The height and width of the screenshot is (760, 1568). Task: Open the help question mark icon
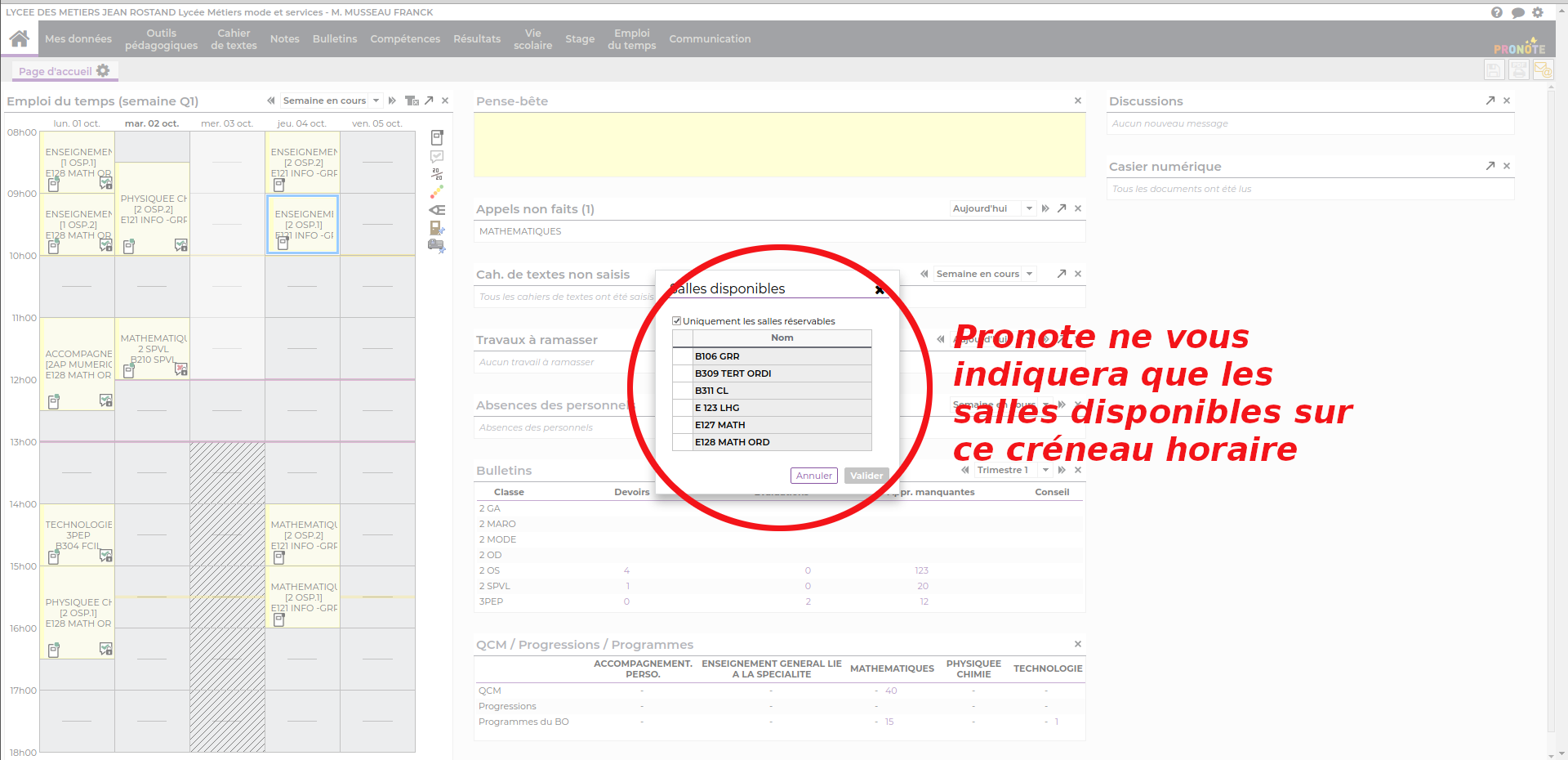click(1496, 12)
